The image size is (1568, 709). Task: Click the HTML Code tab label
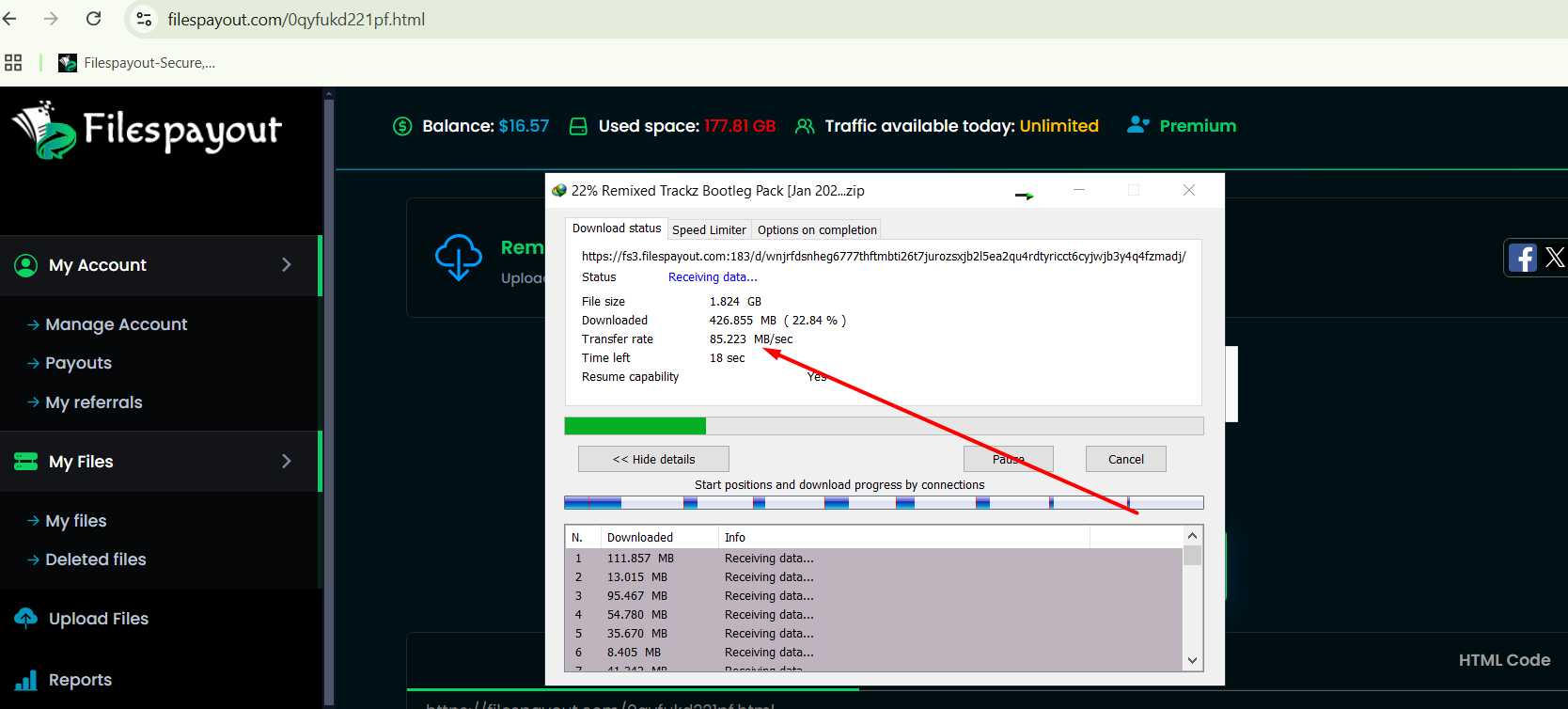click(1504, 660)
